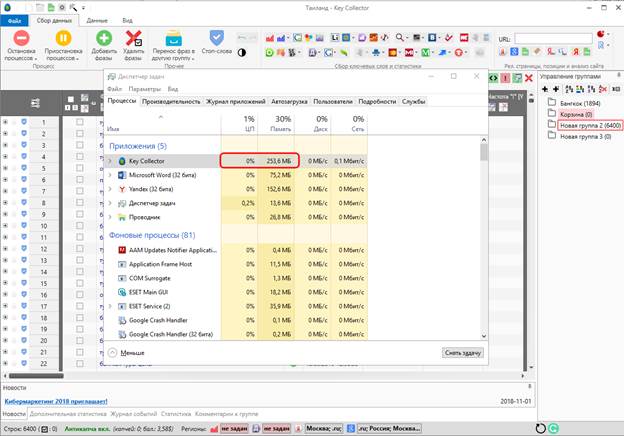Screen dimensions: 624x436
Task: Tick the checkbox in row 14
Action: pos(80,271)
